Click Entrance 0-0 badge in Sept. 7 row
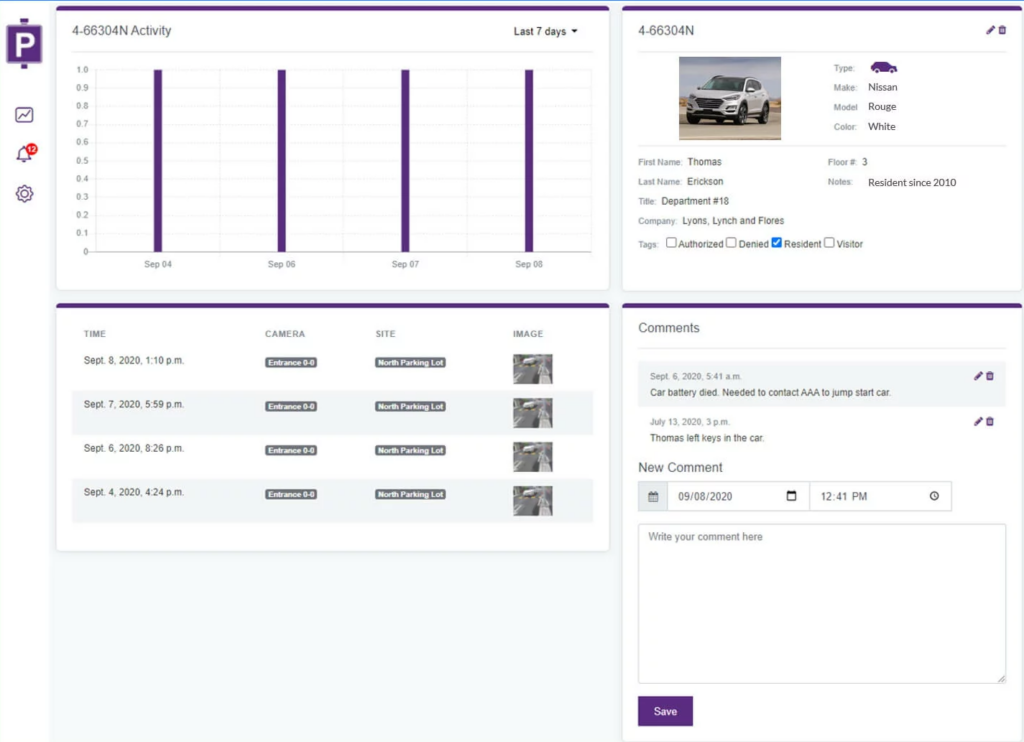The width and height of the screenshot is (1024, 742). click(291, 406)
